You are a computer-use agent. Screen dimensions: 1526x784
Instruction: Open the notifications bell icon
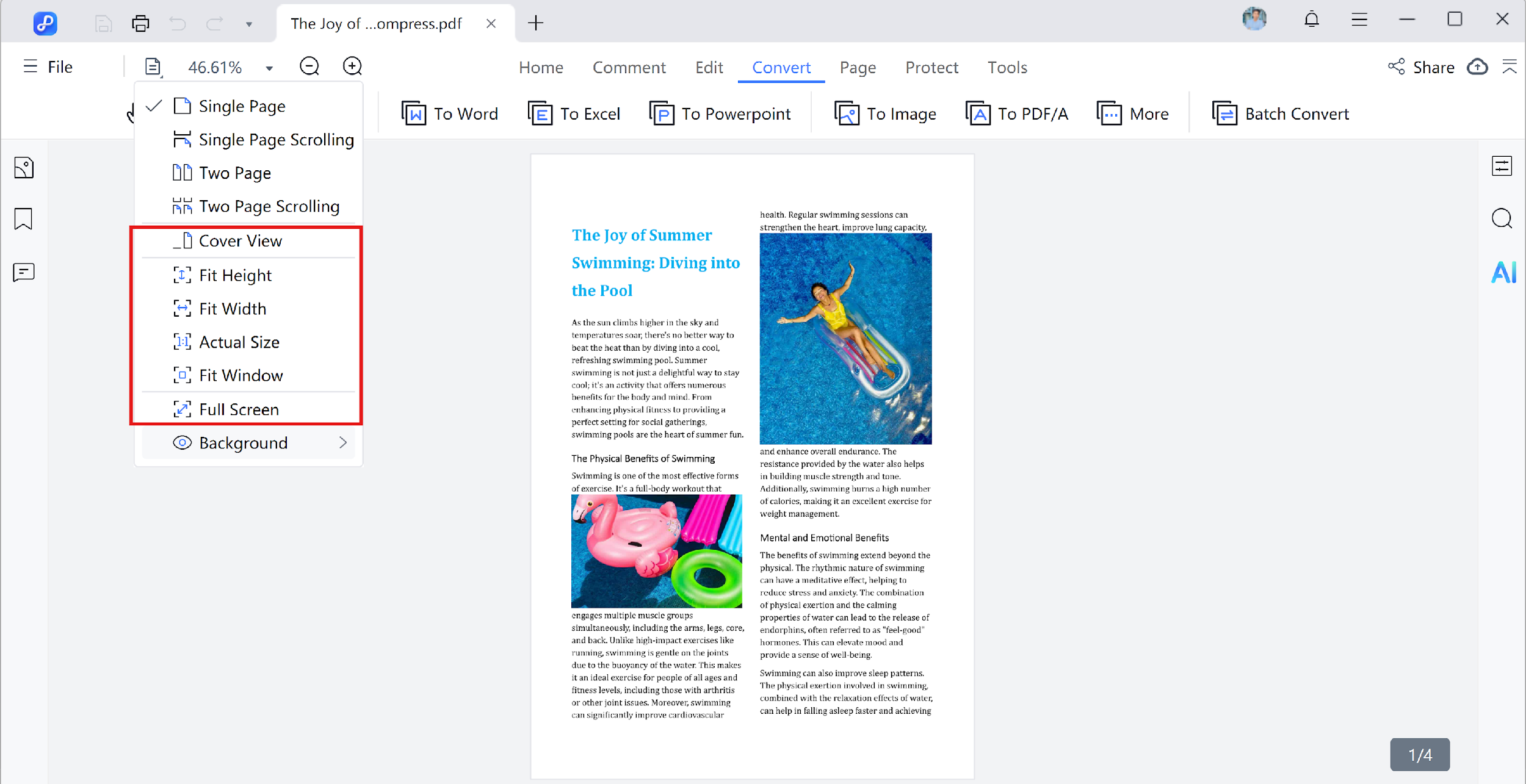tap(1311, 20)
